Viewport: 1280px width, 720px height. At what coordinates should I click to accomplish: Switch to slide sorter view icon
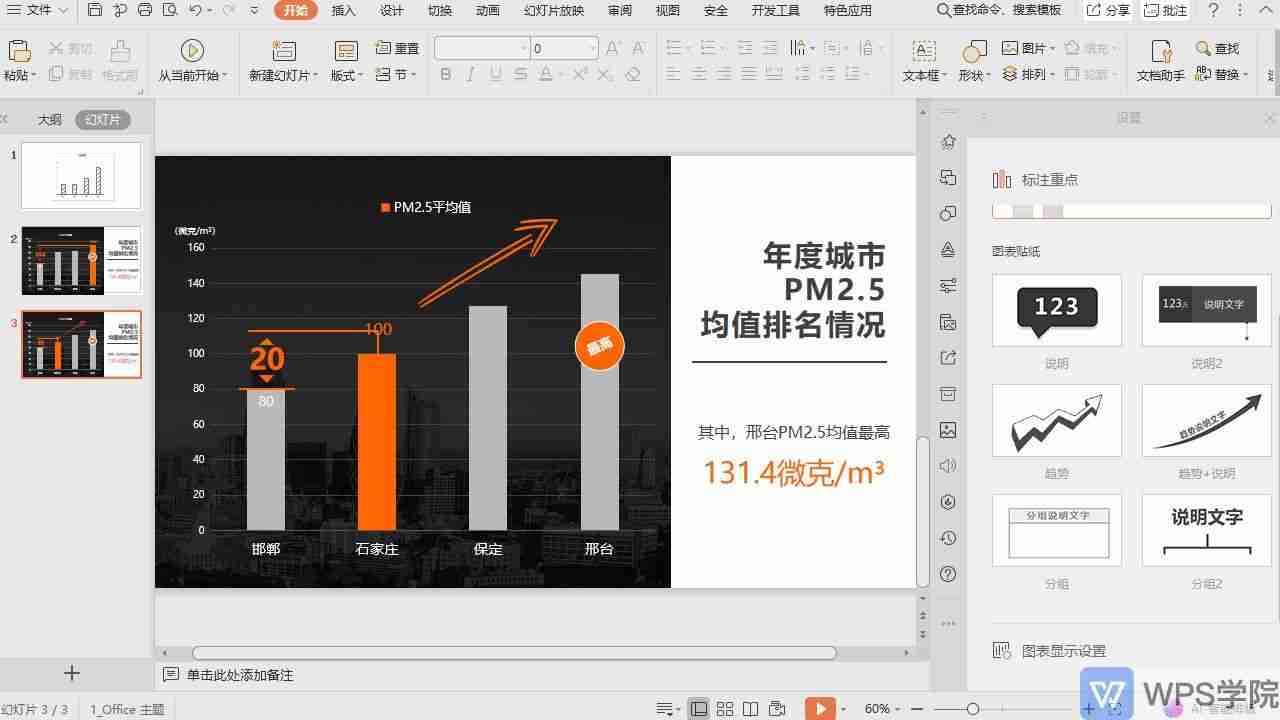coord(726,709)
